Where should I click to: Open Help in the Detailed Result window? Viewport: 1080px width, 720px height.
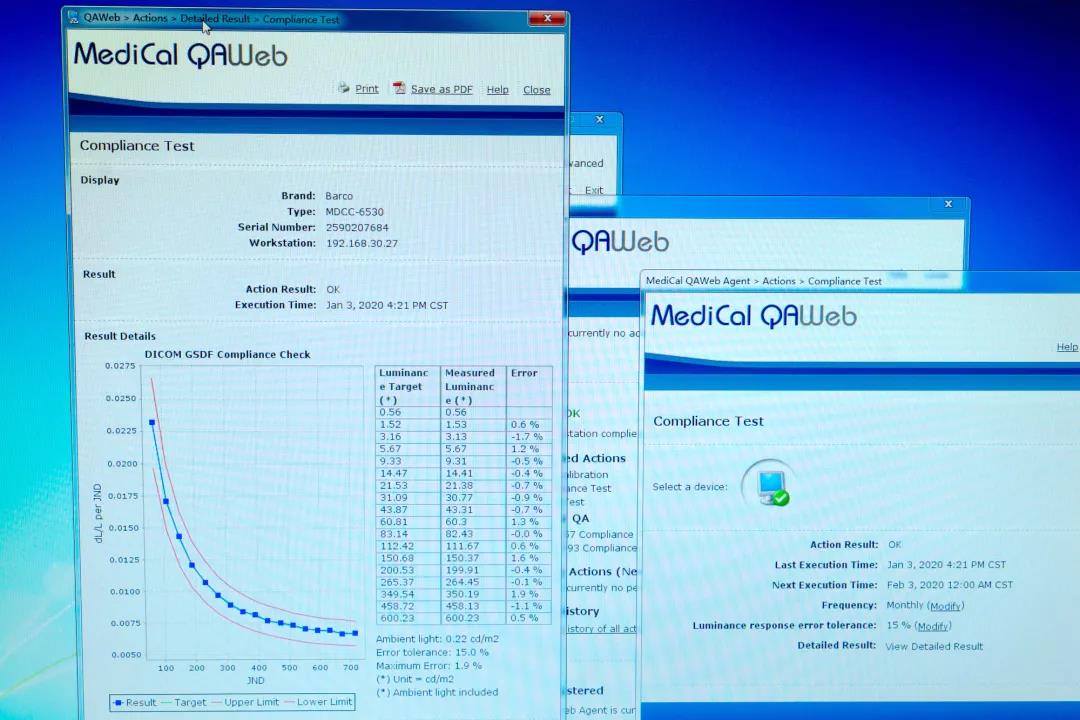[497, 90]
